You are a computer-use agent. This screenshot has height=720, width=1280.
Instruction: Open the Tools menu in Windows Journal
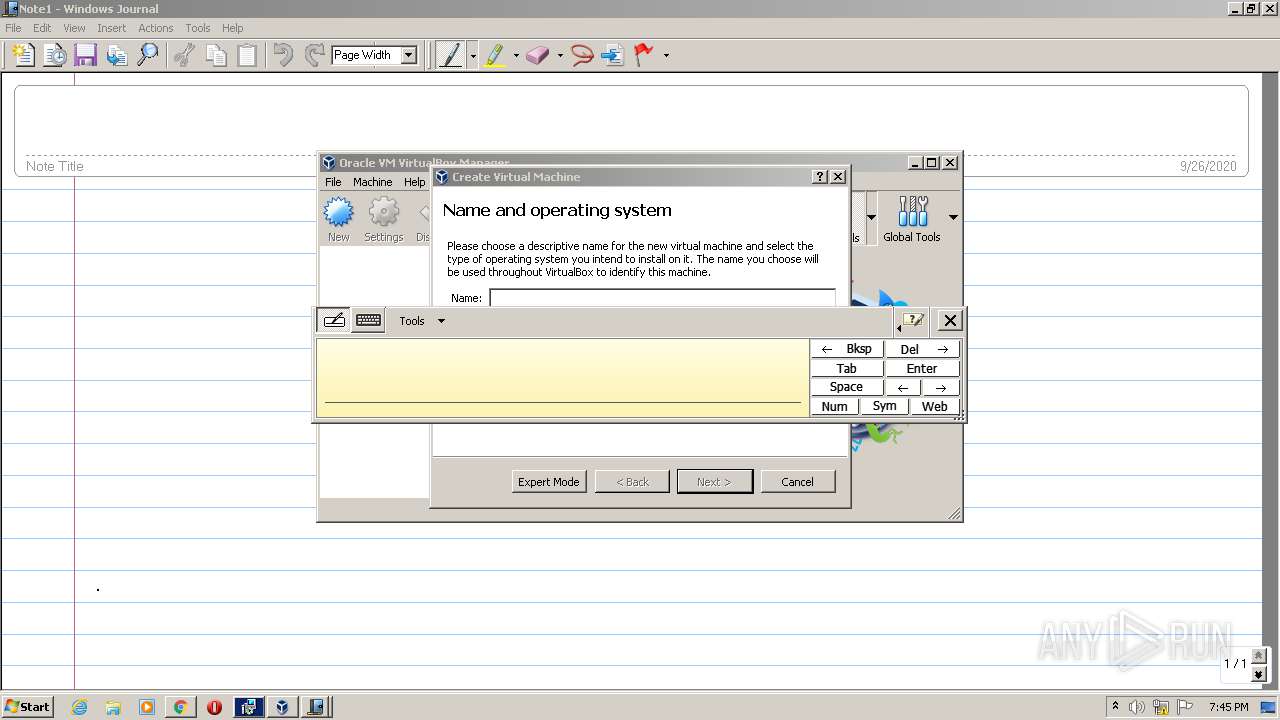click(198, 28)
